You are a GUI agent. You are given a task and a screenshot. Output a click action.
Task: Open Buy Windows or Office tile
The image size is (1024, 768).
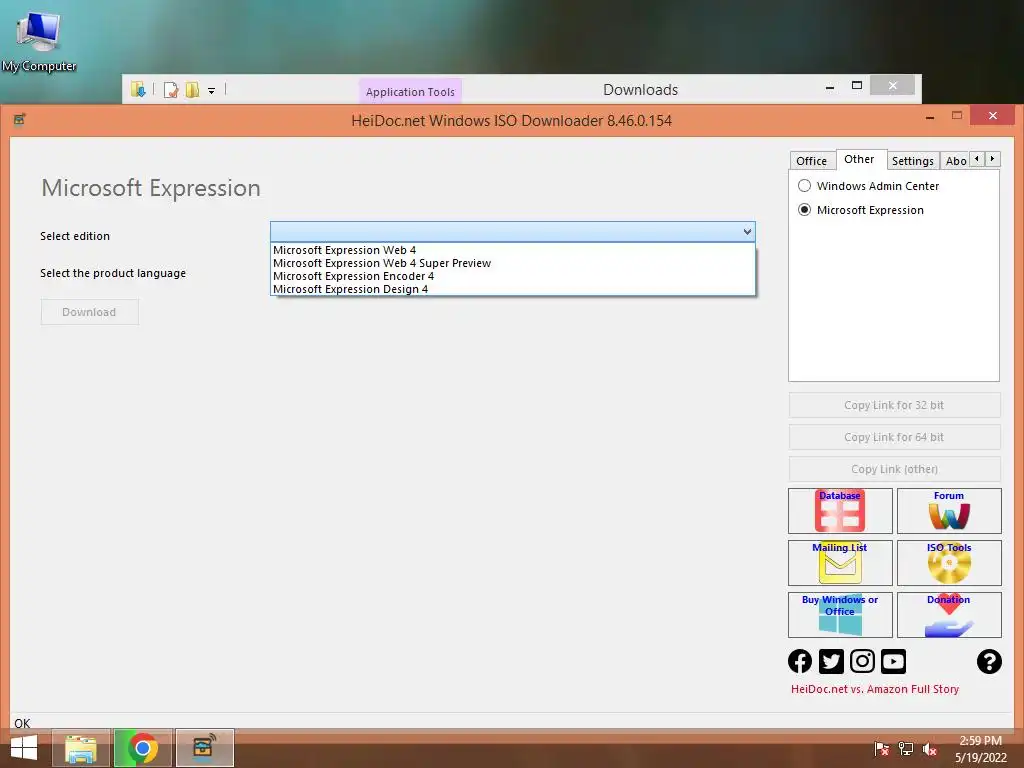pyautogui.click(x=840, y=615)
